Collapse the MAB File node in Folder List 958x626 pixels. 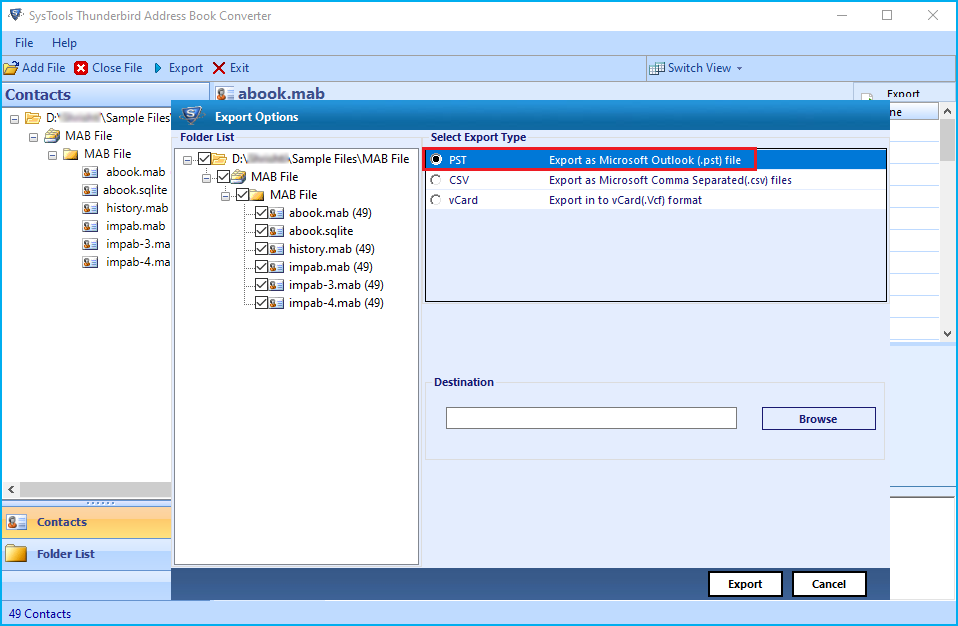(207, 177)
